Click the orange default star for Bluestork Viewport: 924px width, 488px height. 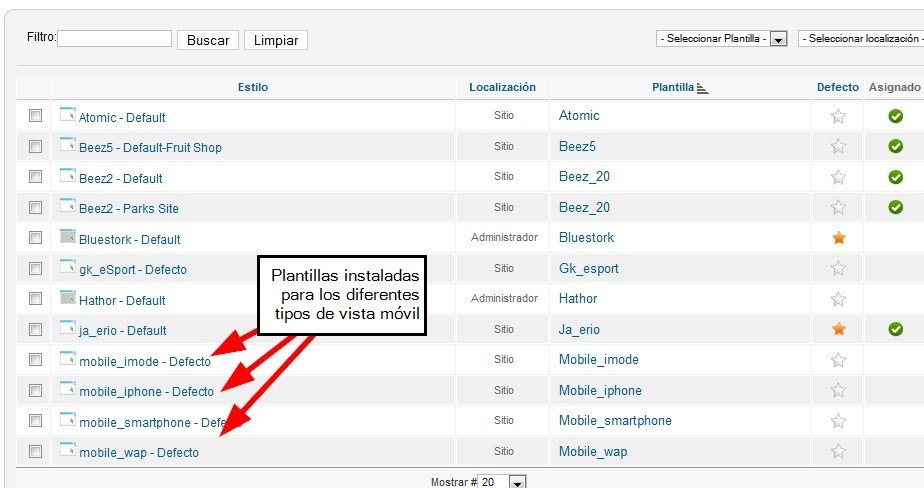click(x=839, y=238)
